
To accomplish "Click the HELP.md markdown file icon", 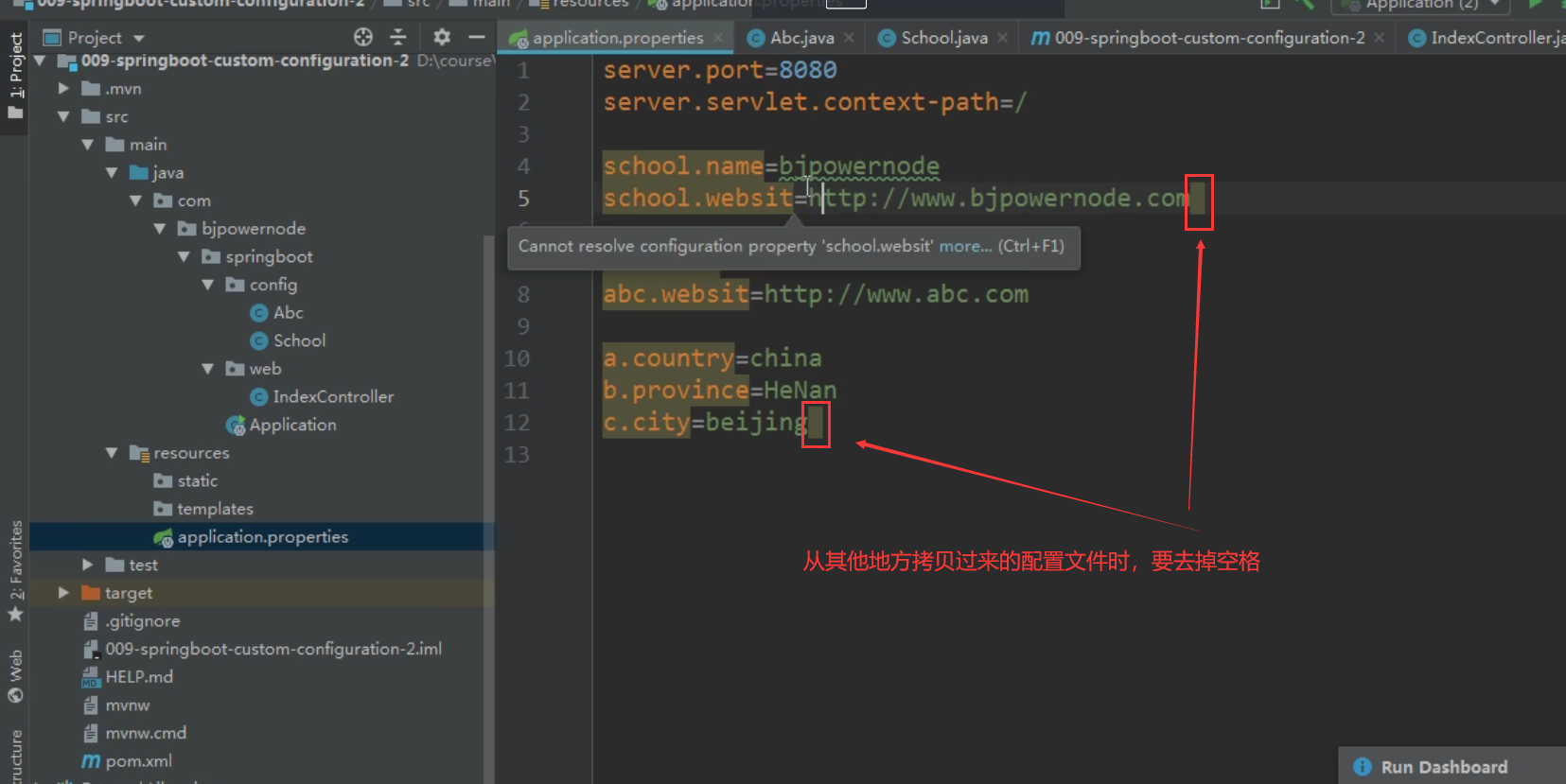I will click(x=91, y=677).
